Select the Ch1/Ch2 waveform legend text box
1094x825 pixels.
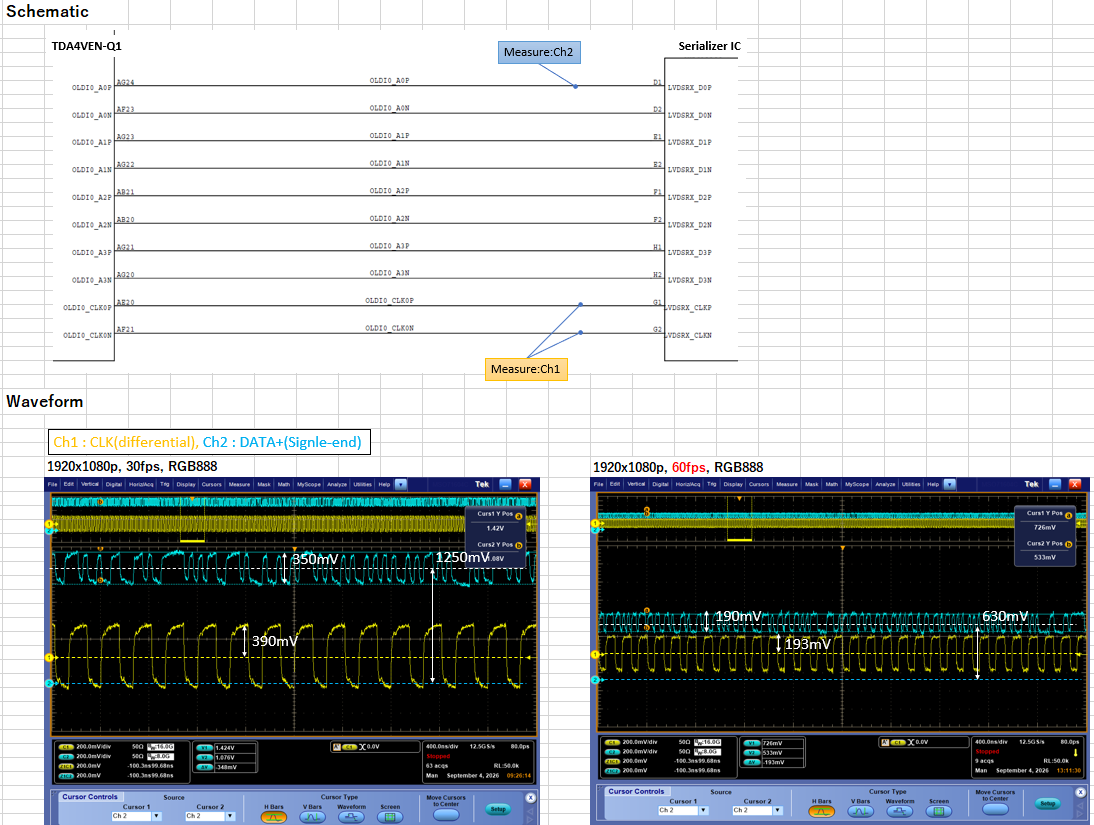pos(209,442)
